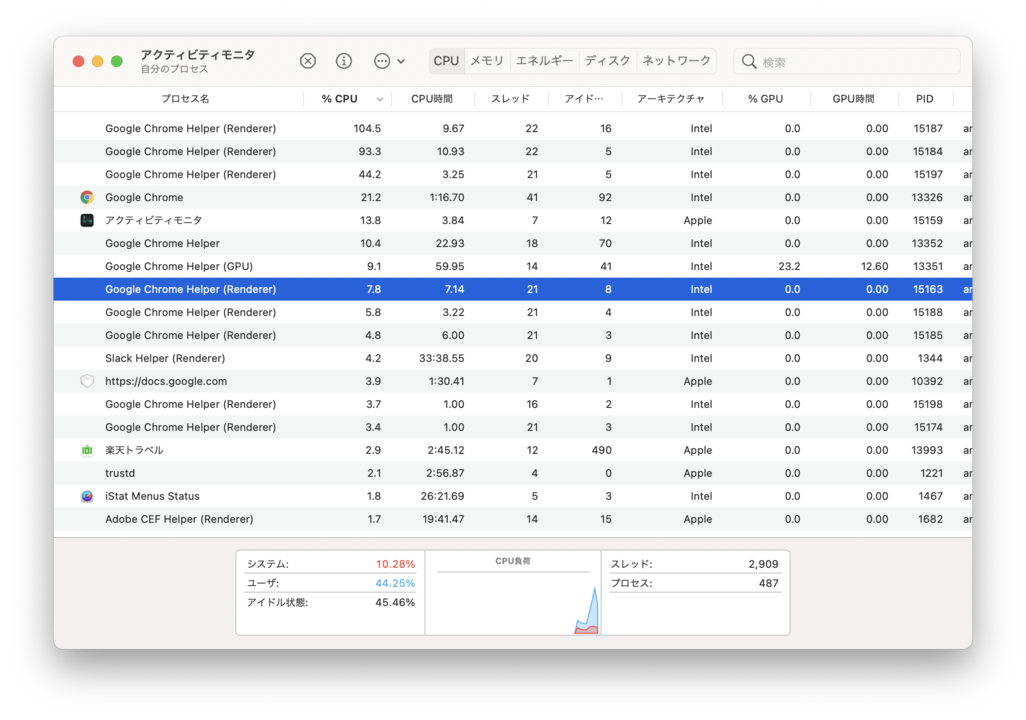
Task: Select the Chrome Renderer row with PID 15197
Action: coord(513,174)
